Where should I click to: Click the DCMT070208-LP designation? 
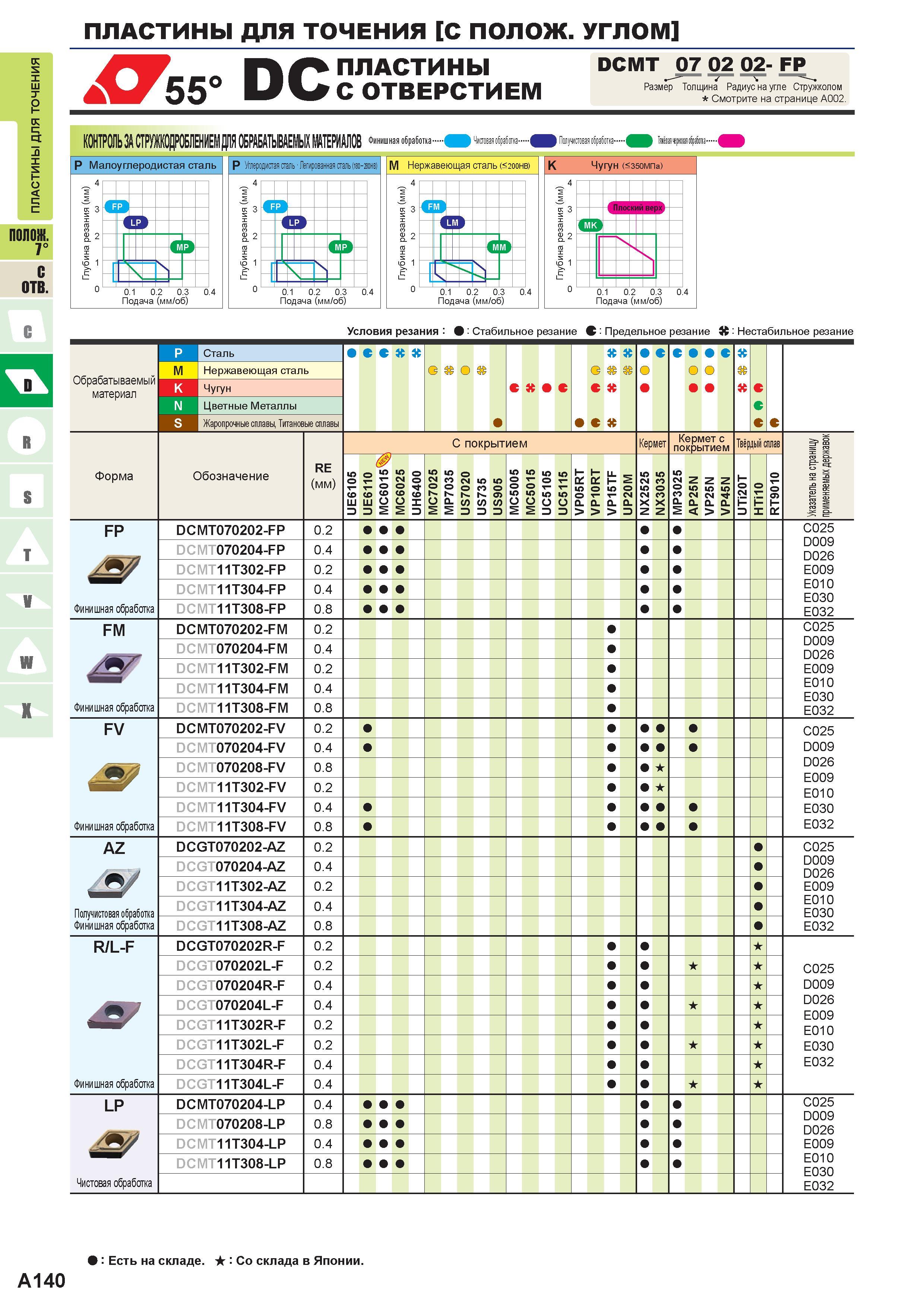pos(231,1124)
